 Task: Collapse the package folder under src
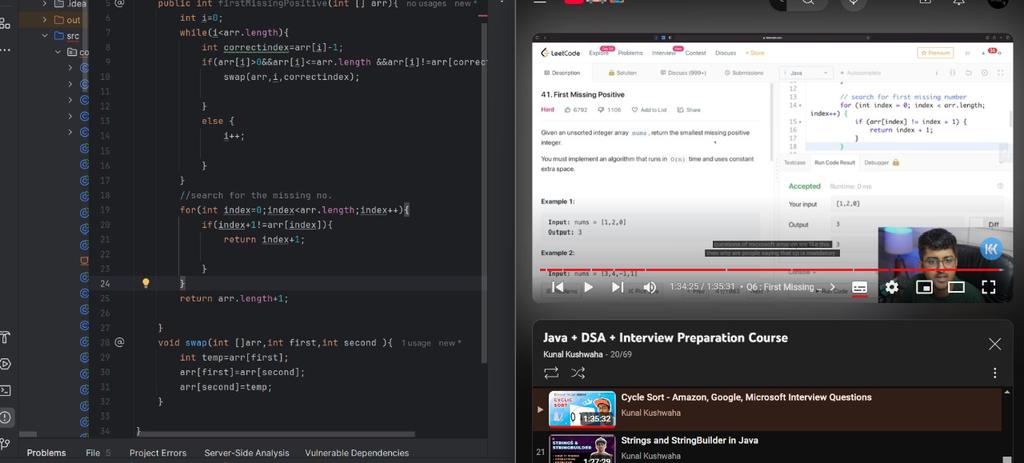click(57, 52)
